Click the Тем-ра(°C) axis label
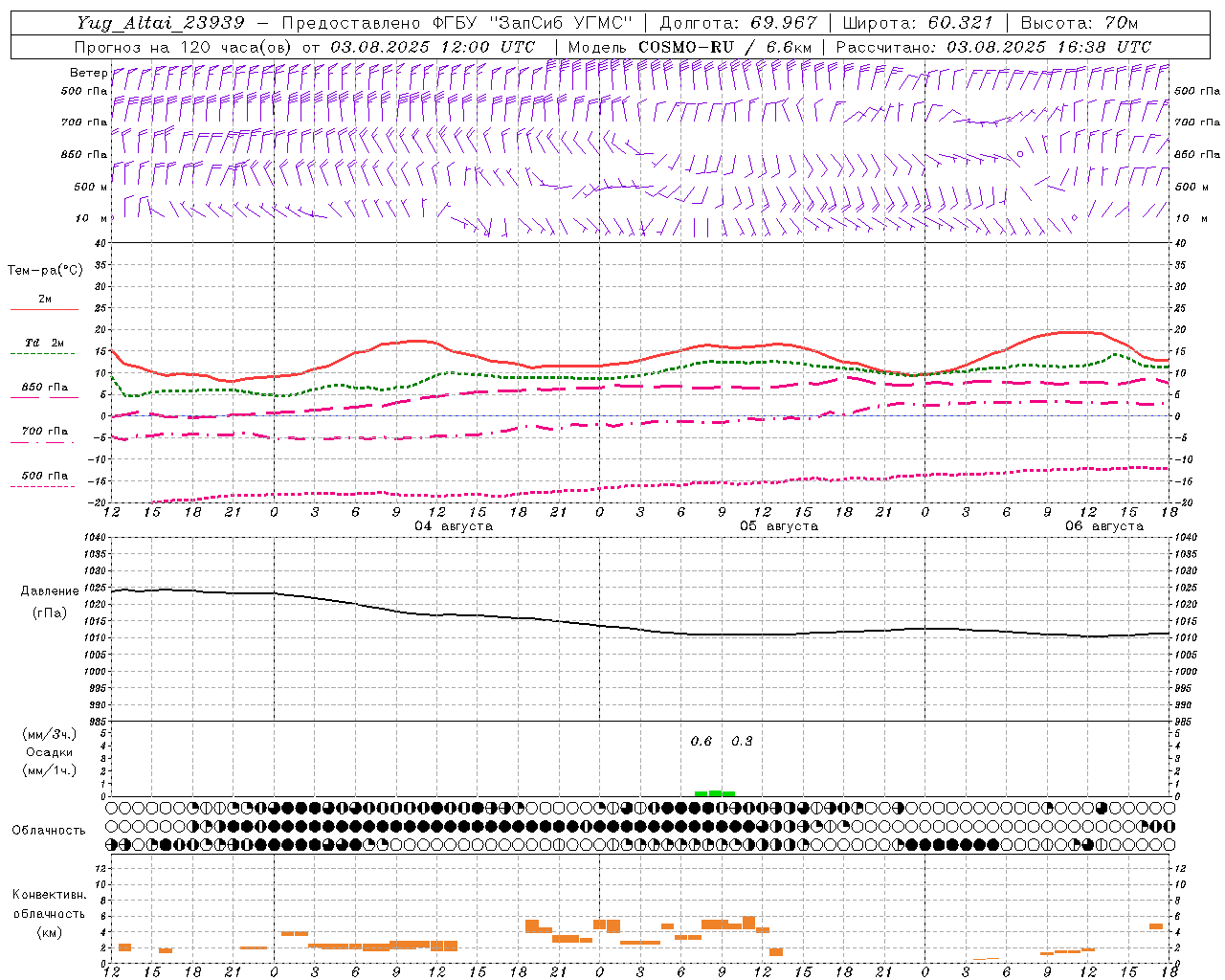Image resolution: width=1225 pixels, height=980 pixels. click(x=45, y=271)
